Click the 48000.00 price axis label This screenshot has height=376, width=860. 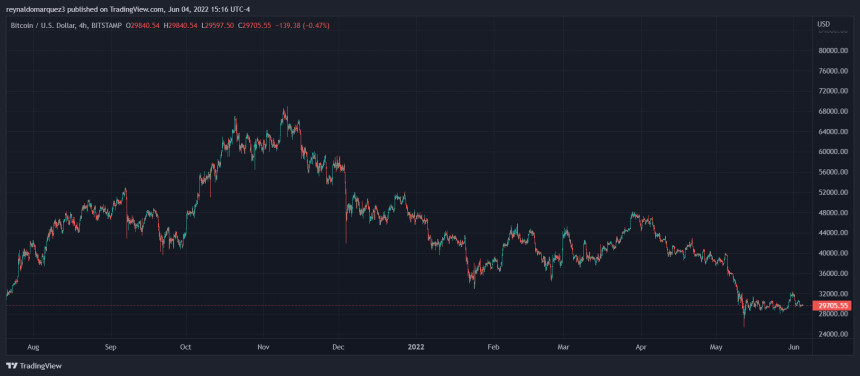coord(833,213)
